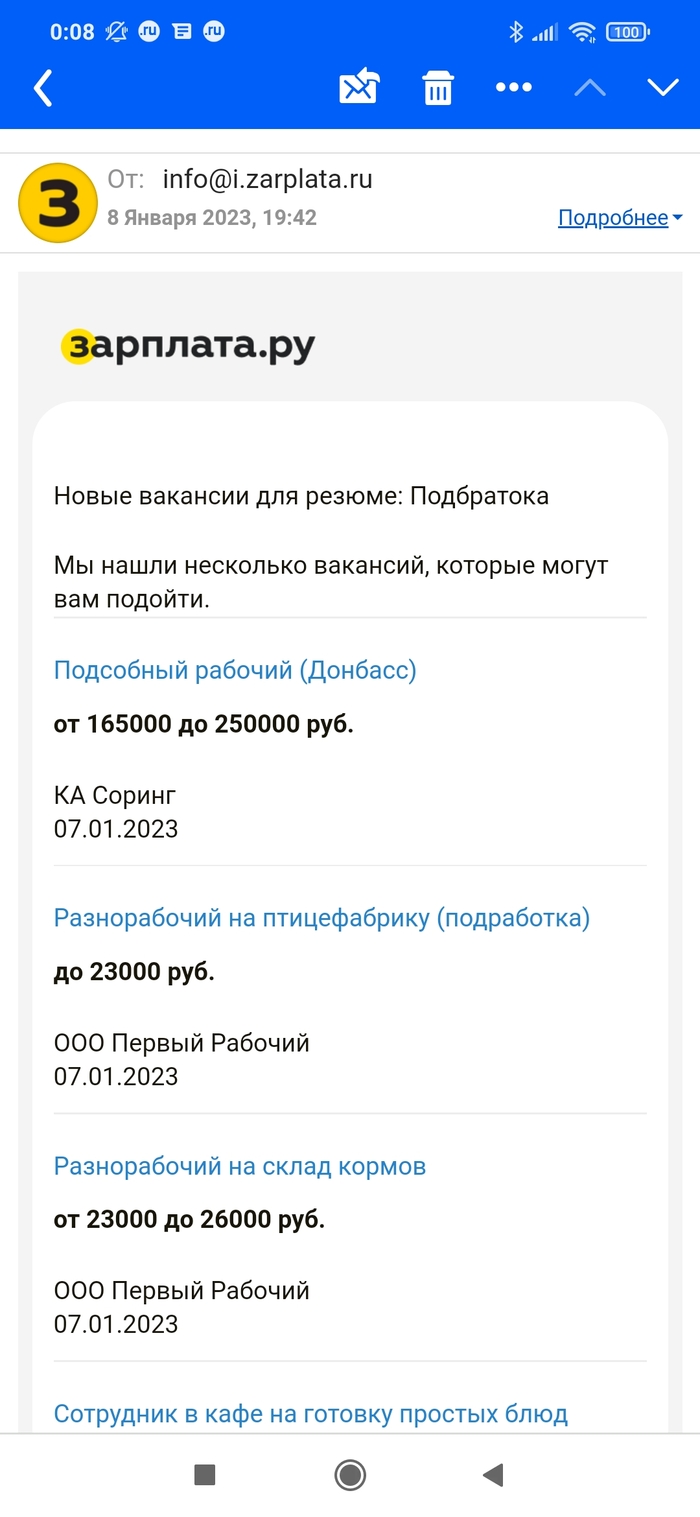Screen dimensions: 700x1517
Task: Open the three-dot more options menu
Action: (x=514, y=88)
